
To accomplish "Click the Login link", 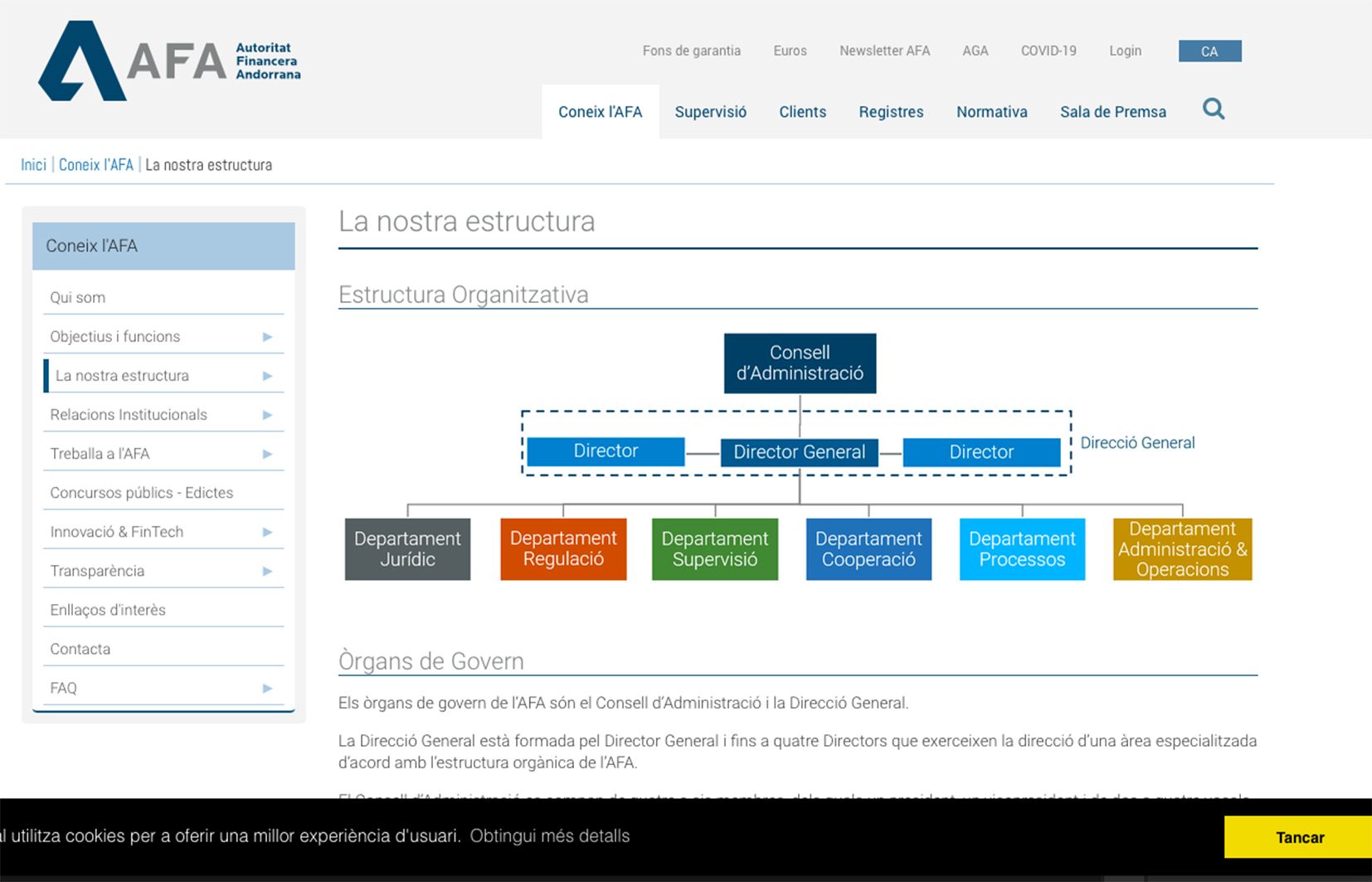I will click(x=1125, y=51).
